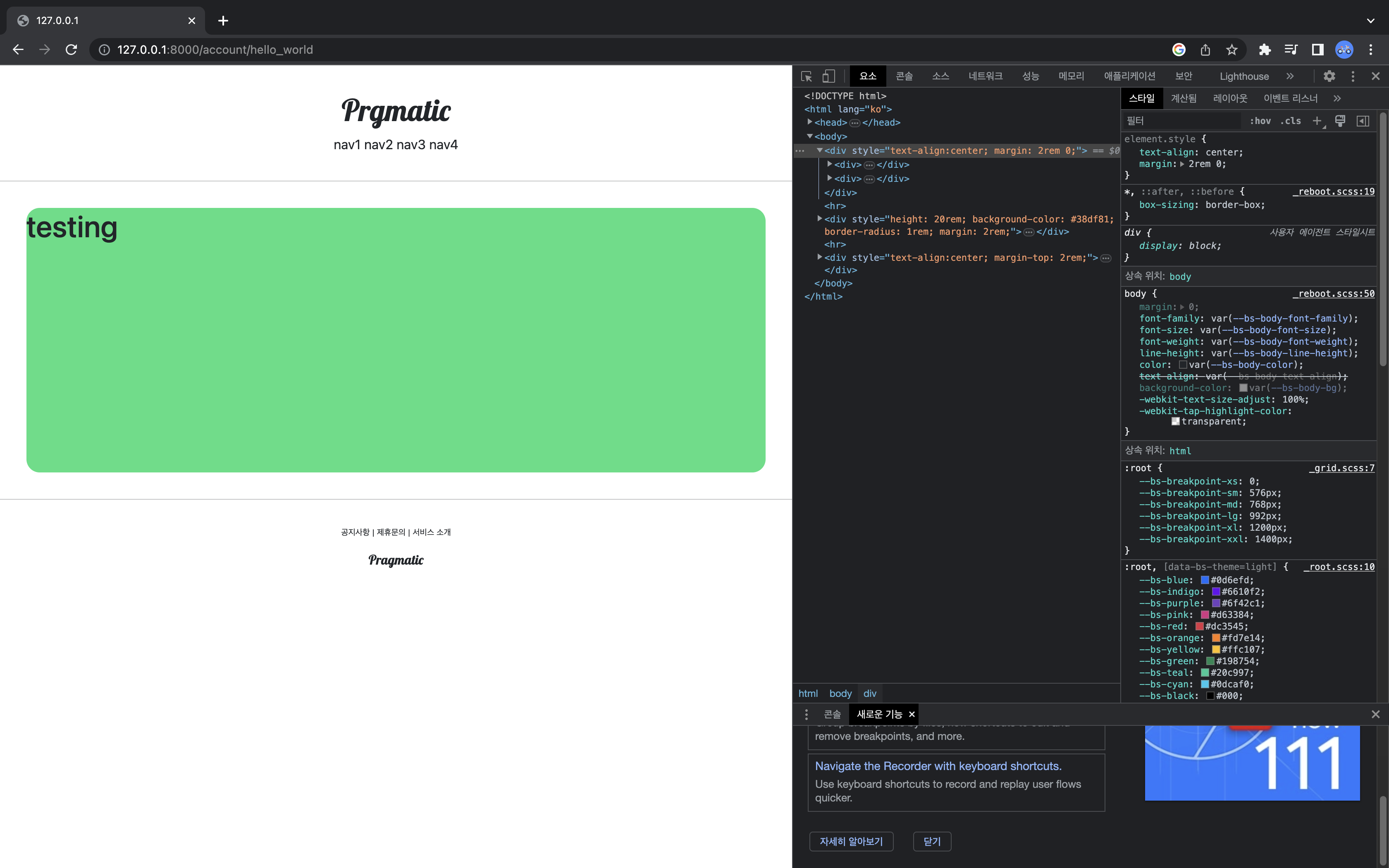Click the new style rule plus icon

[x=1317, y=121]
